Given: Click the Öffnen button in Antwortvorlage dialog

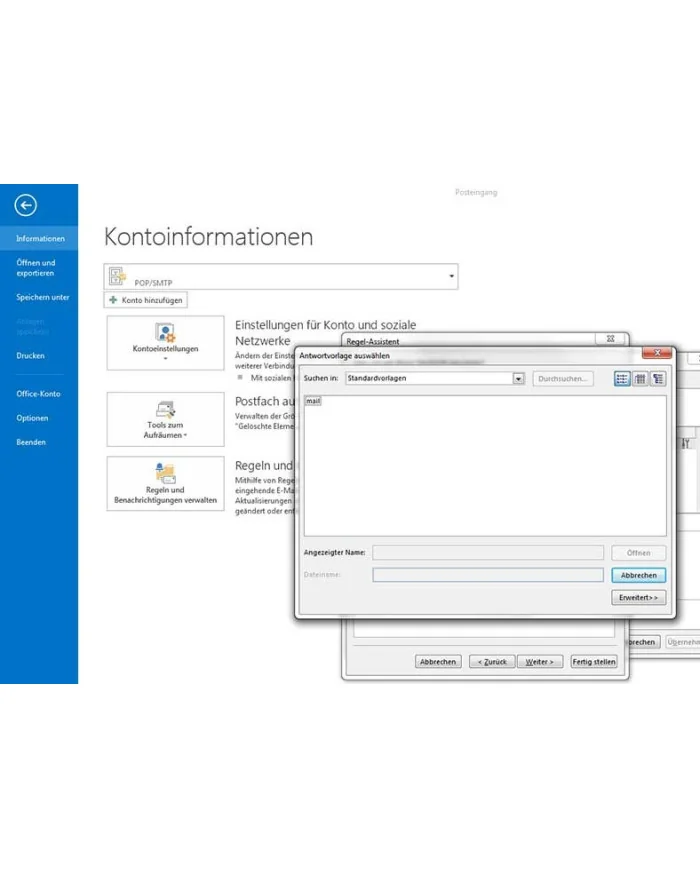Looking at the screenshot, I should (638, 553).
